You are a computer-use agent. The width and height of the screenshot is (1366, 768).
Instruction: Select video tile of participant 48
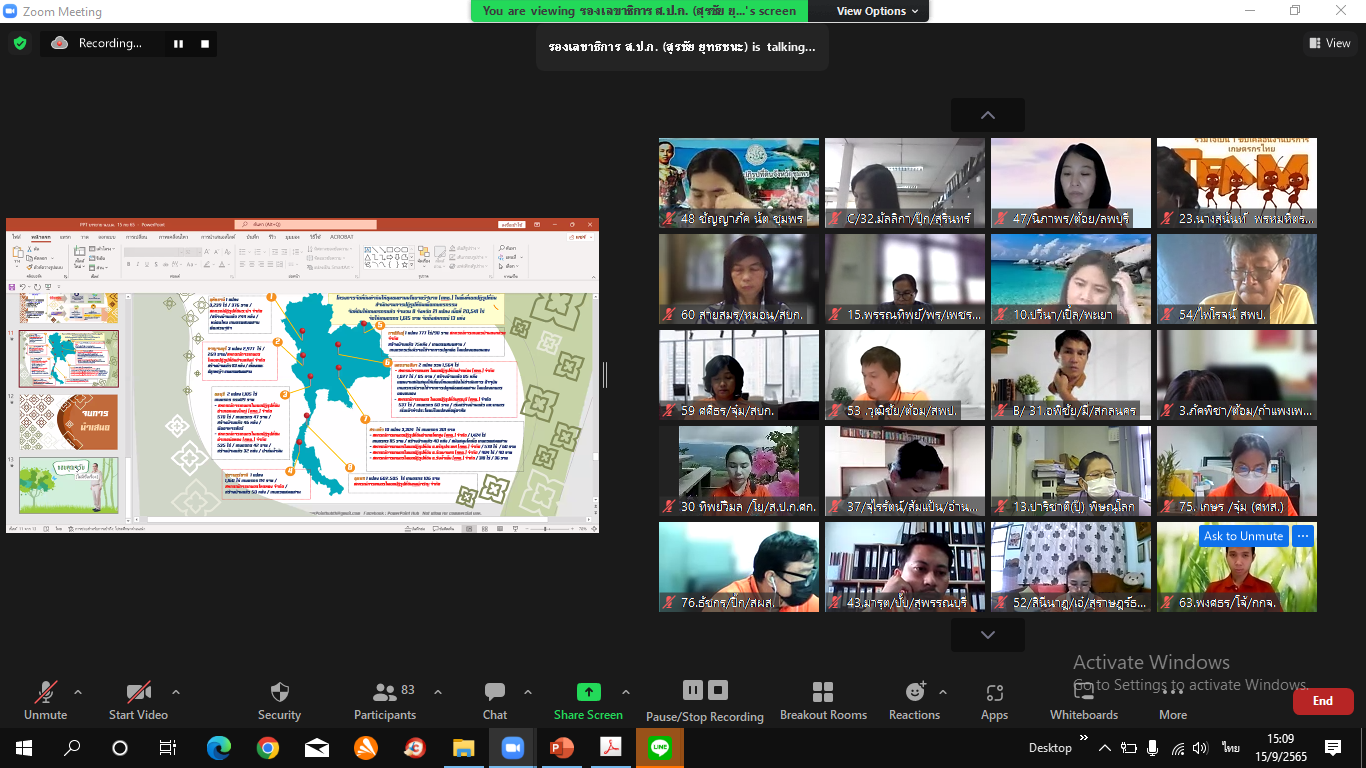[x=739, y=183]
